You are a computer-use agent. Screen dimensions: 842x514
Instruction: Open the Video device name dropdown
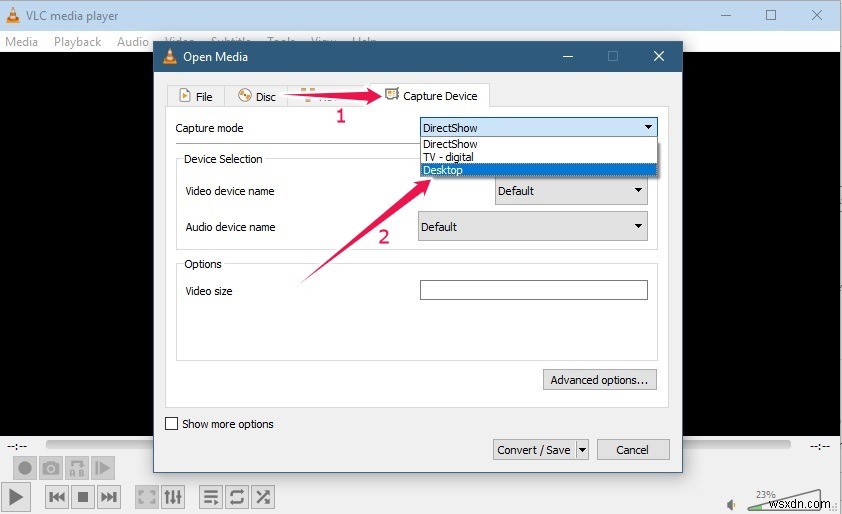pos(571,191)
